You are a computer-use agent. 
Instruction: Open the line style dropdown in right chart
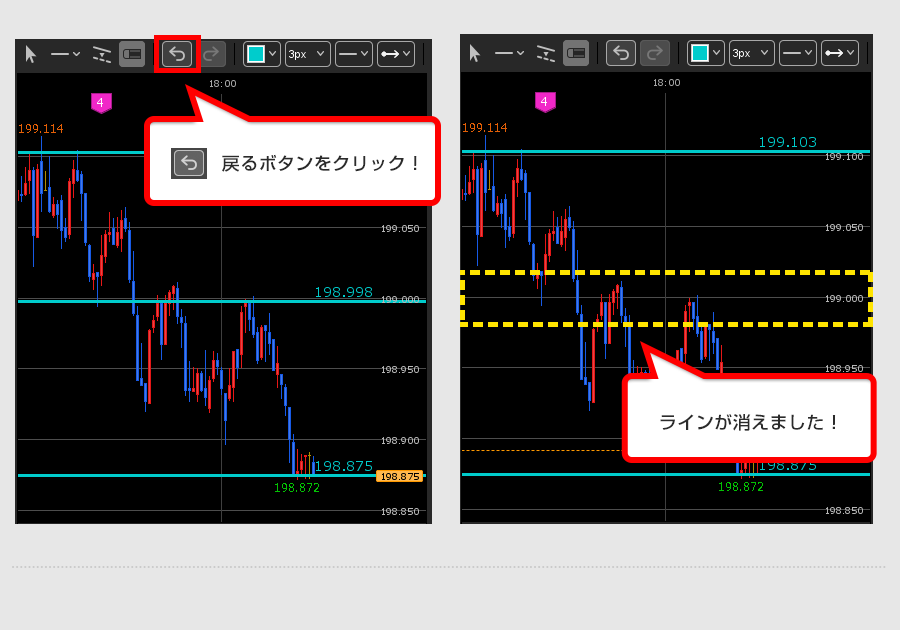coord(797,53)
